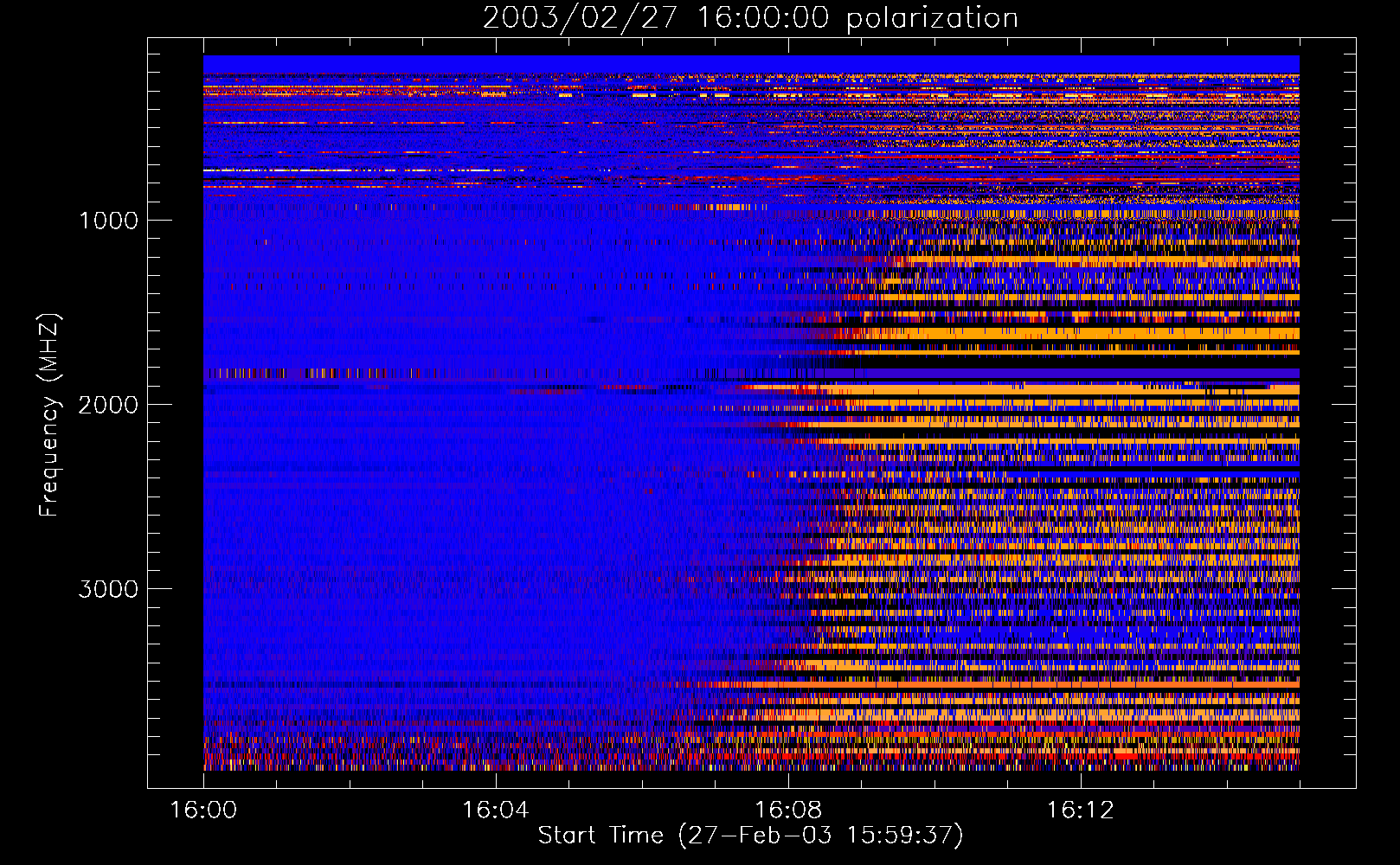Click the solid blue band at spectrogram top
The height and width of the screenshot is (865, 1400).
[751, 64]
